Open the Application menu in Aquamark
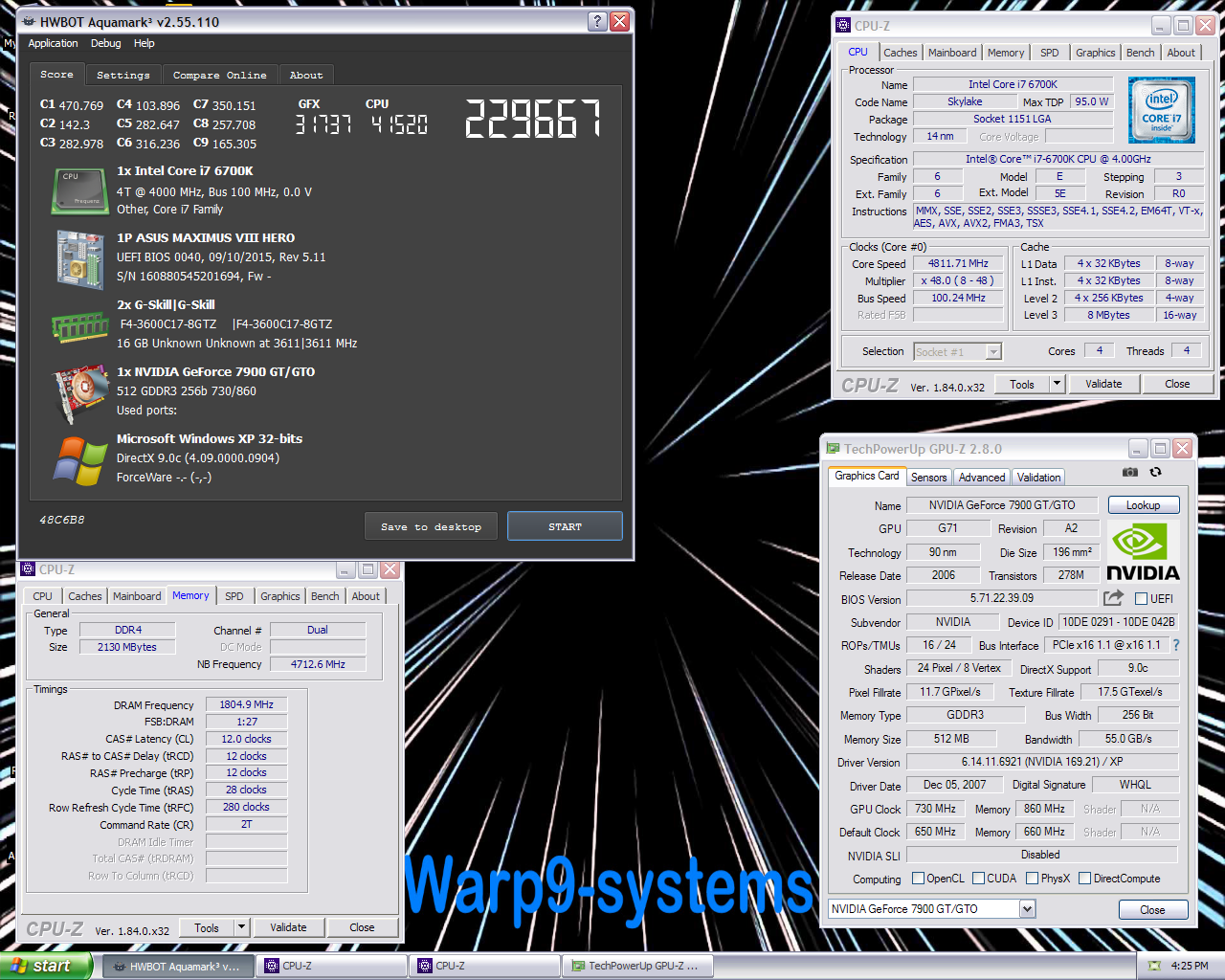 click(x=53, y=43)
